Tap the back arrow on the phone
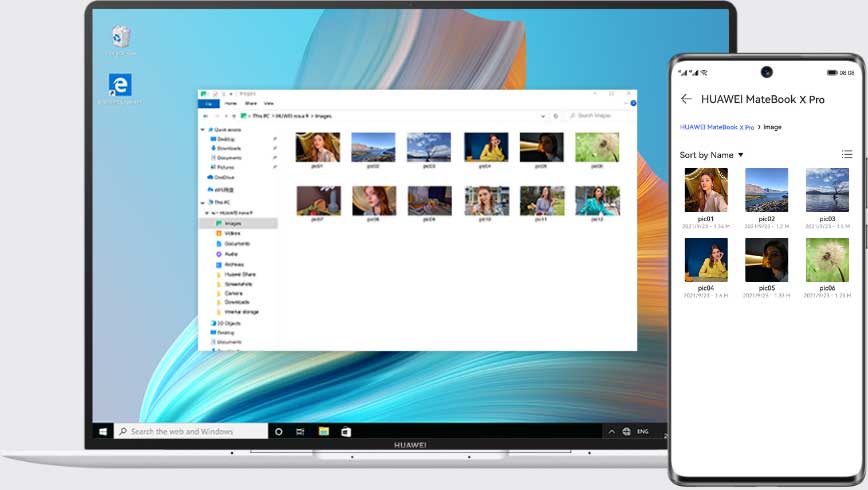 point(686,99)
